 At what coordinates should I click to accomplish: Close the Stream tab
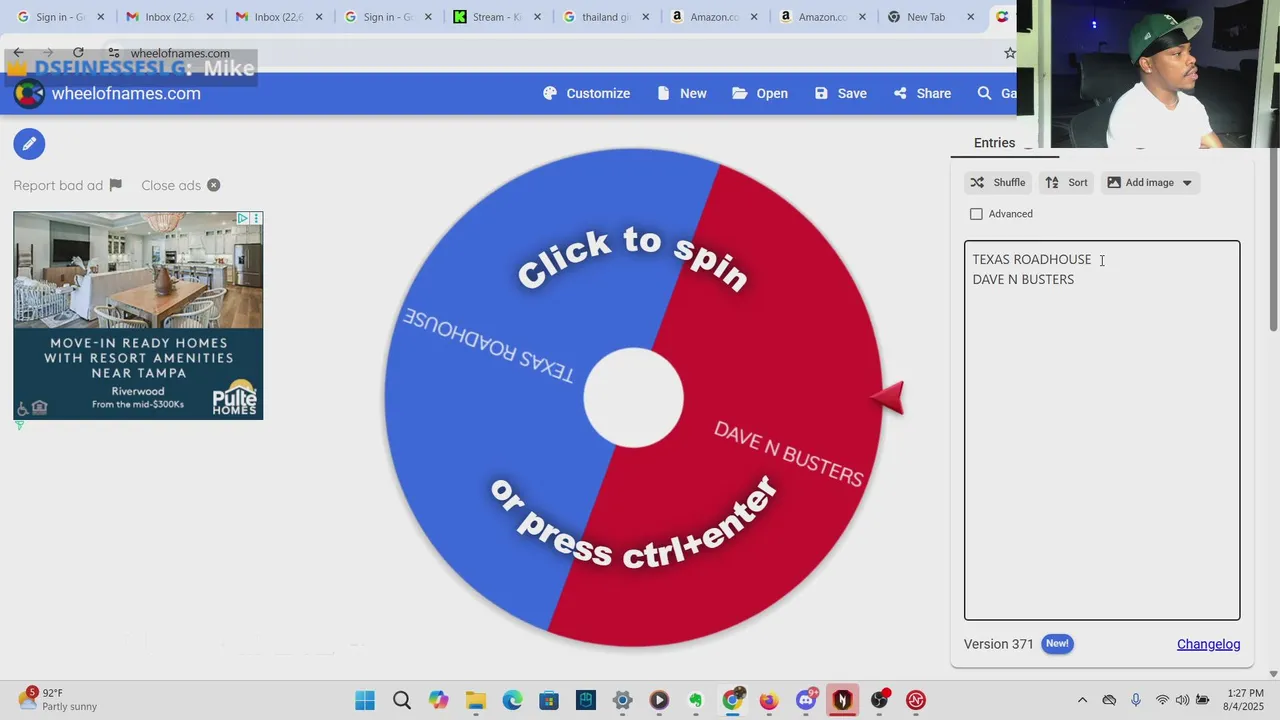coord(537,17)
